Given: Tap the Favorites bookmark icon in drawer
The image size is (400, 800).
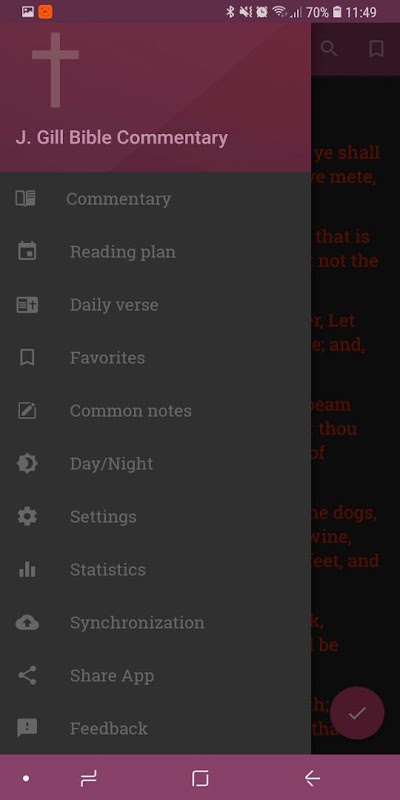Looking at the screenshot, I should 27,358.
